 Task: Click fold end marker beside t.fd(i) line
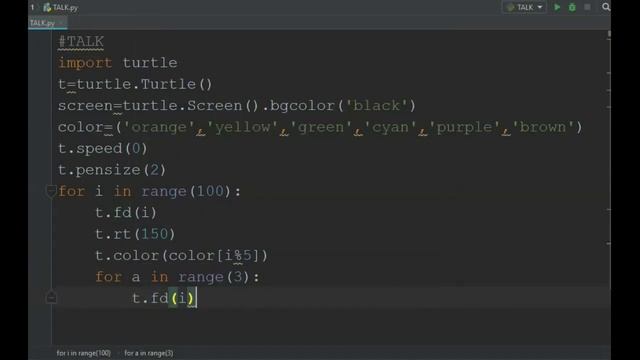click(51, 298)
